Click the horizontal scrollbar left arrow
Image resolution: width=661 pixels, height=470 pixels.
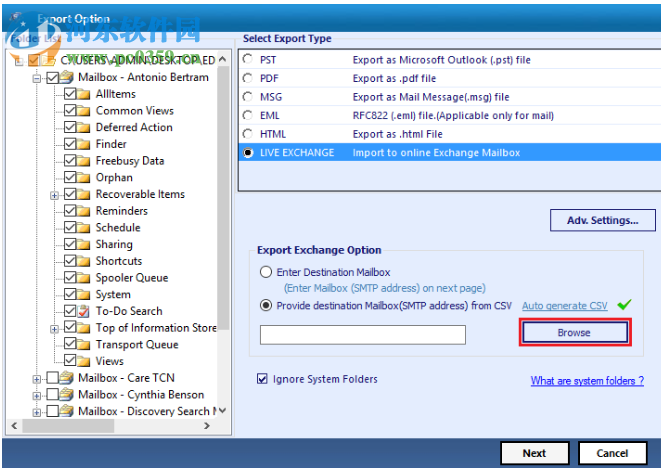click(14, 426)
